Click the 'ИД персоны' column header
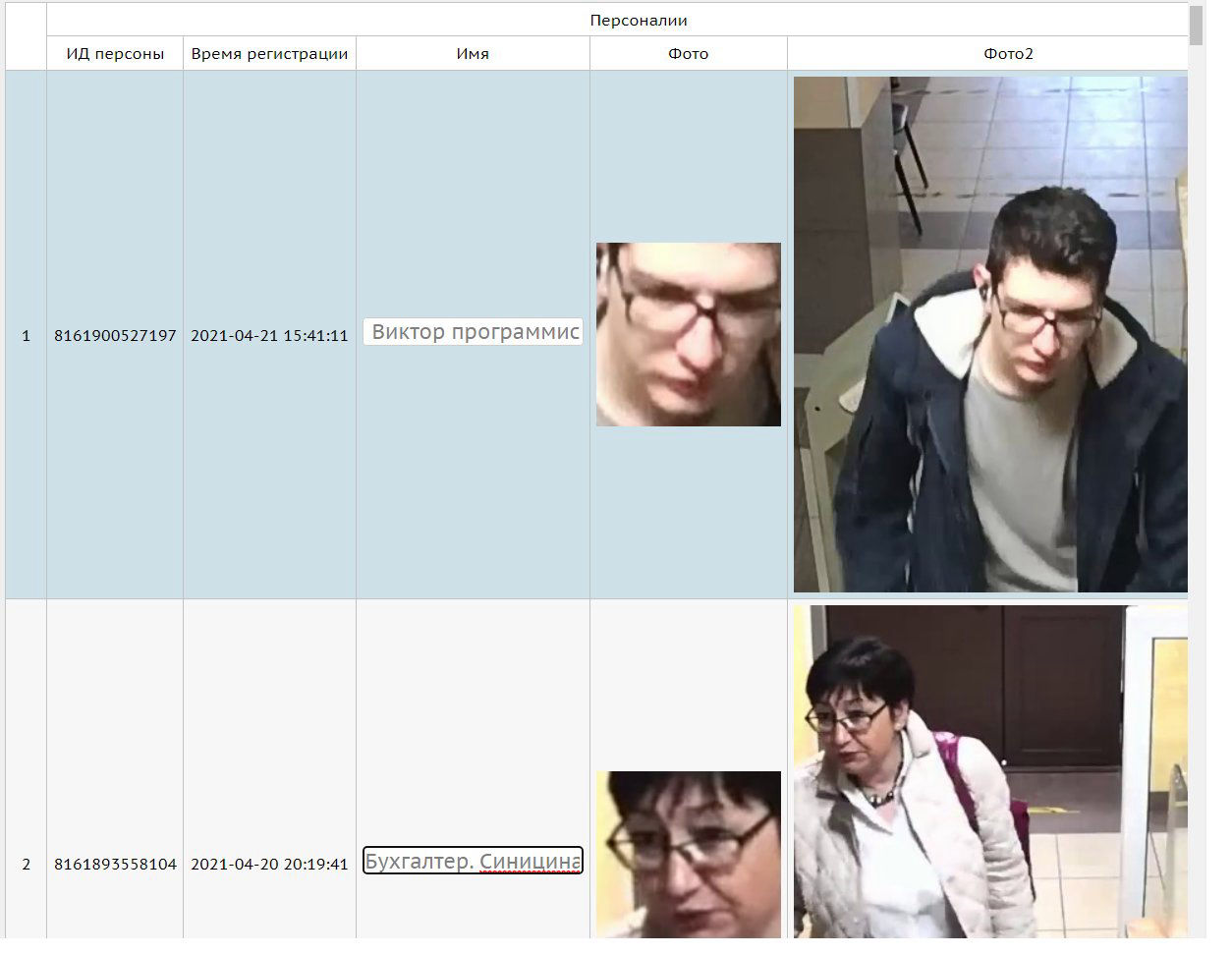Viewport: 1232px width, 955px height. [115, 54]
